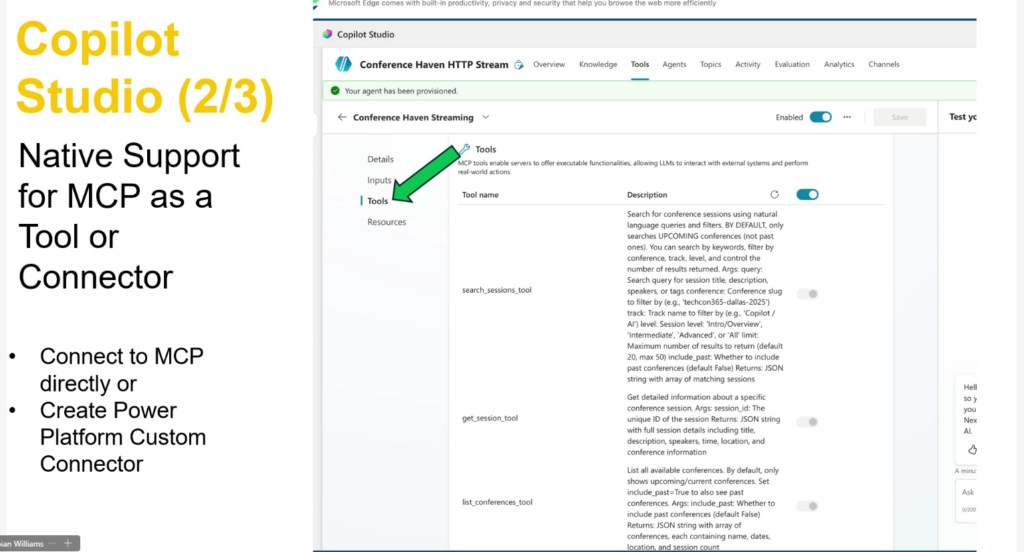Click the Copilot Studio title text
The height and width of the screenshot is (552, 1024).
pyautogui.click(x=365, y=35)
